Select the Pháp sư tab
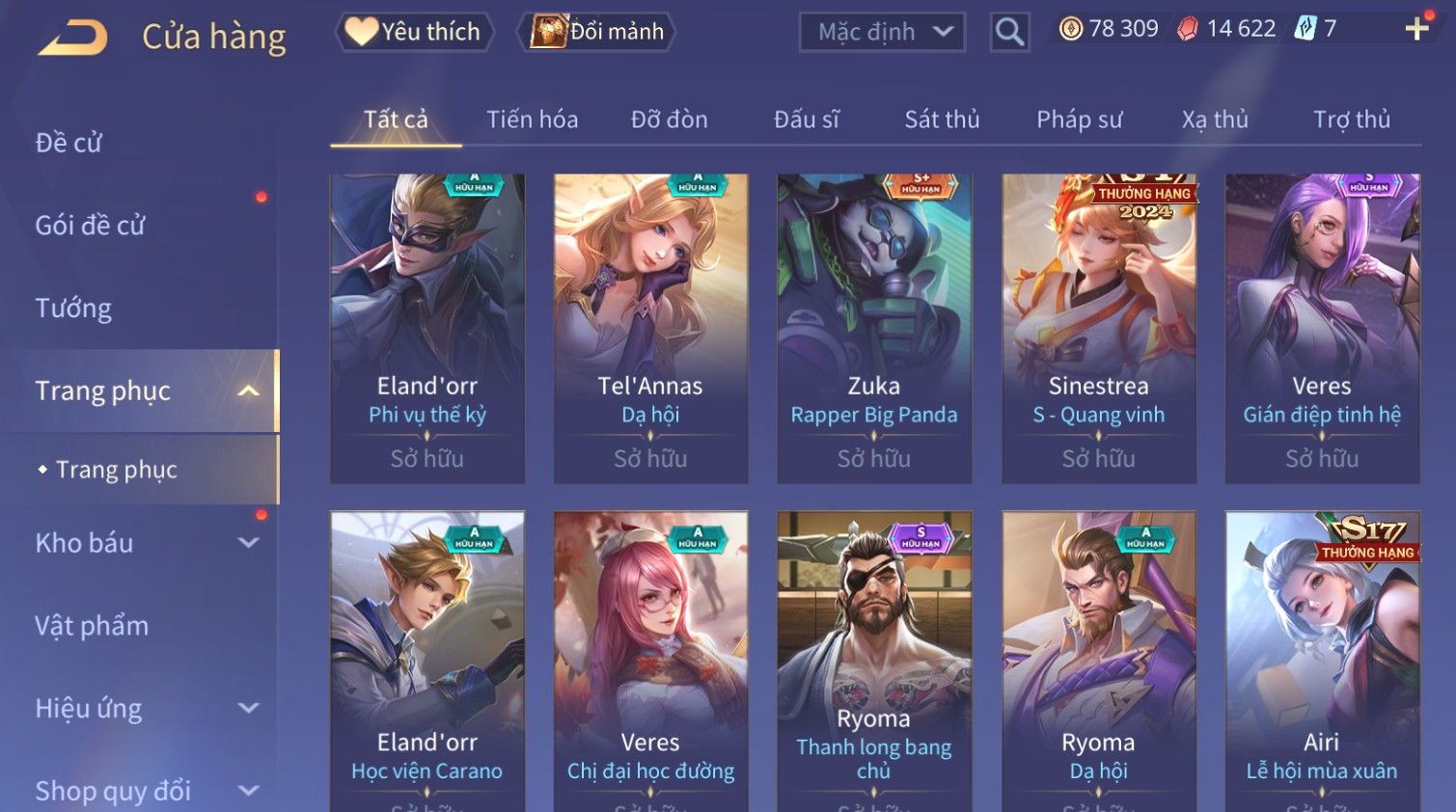 click(x=1079, y=120)
